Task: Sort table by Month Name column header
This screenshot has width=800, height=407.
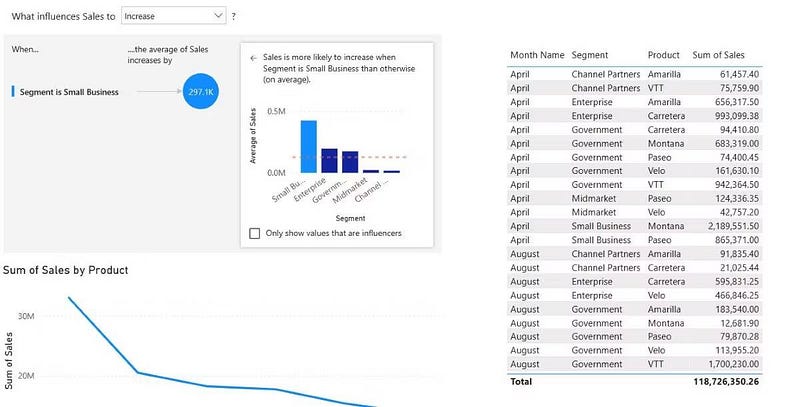Action: [x=537, y=55]
